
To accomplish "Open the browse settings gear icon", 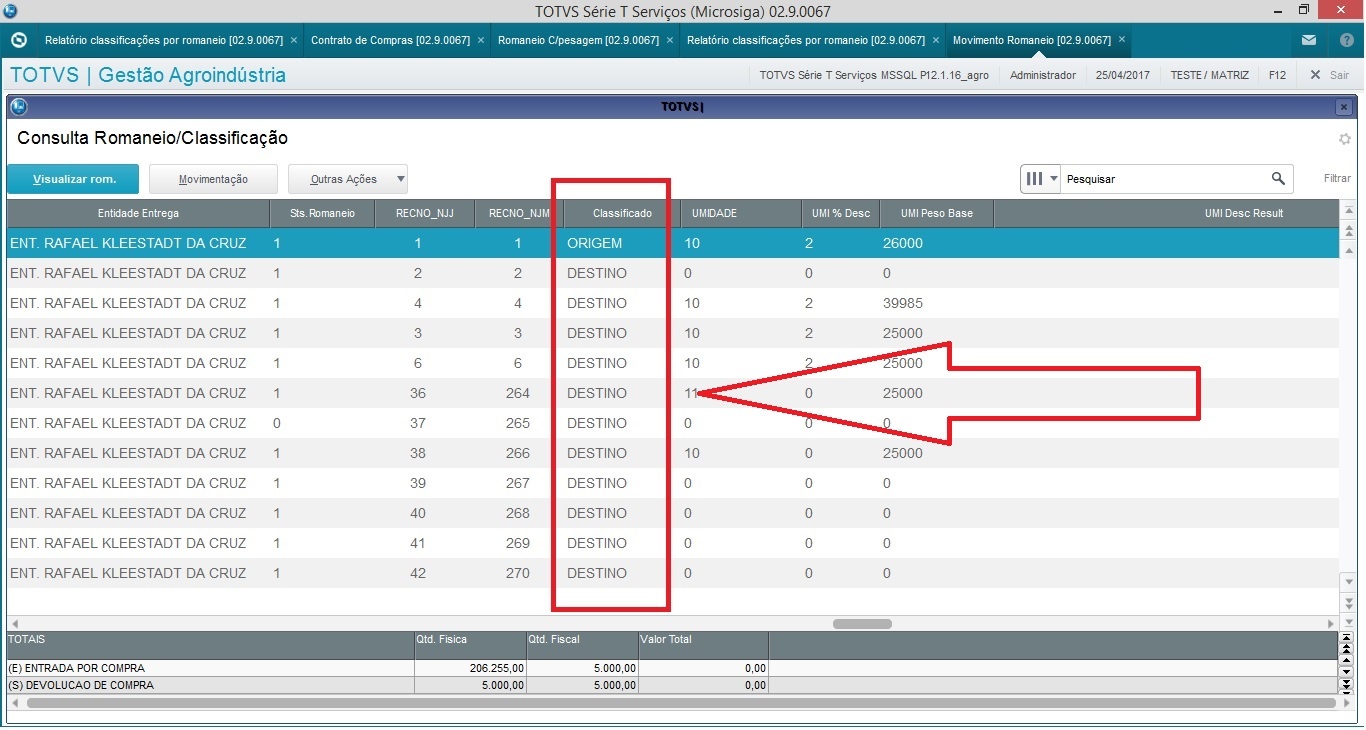I will [x=1345, y=139].
